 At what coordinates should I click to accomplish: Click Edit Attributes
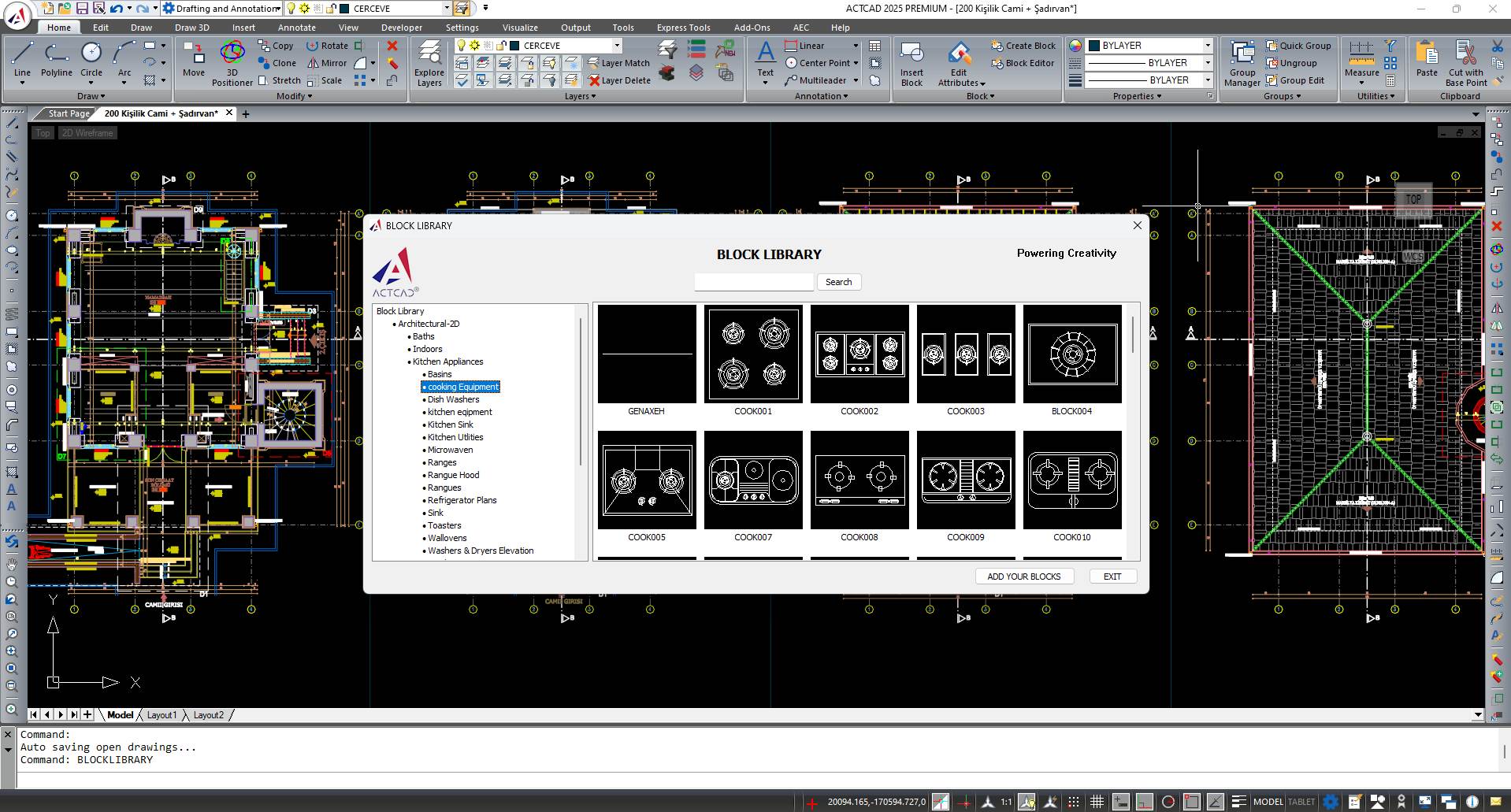pyautogui.click(x=960, y=63)
